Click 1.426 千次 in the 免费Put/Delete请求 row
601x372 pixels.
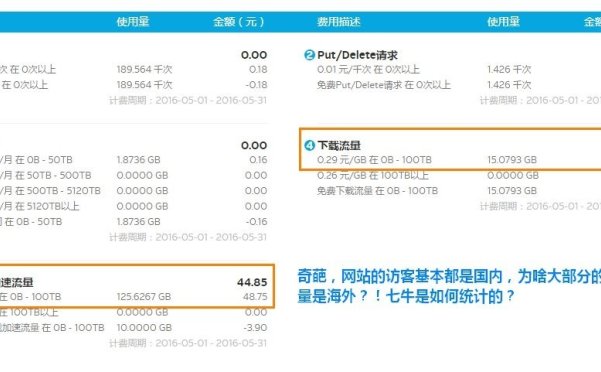[x=509, y=85]
